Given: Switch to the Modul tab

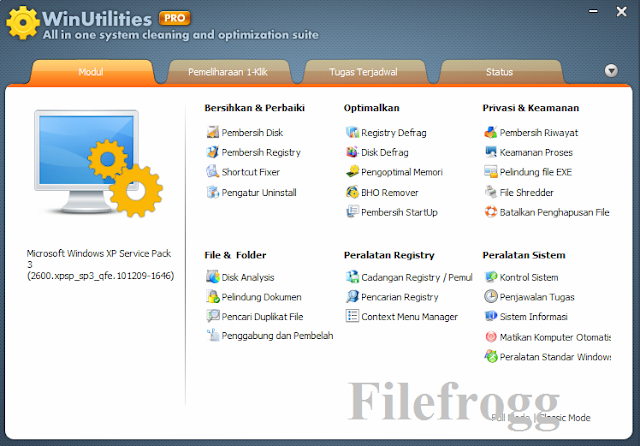Looking at the screenshot, I should click(91, 72).
